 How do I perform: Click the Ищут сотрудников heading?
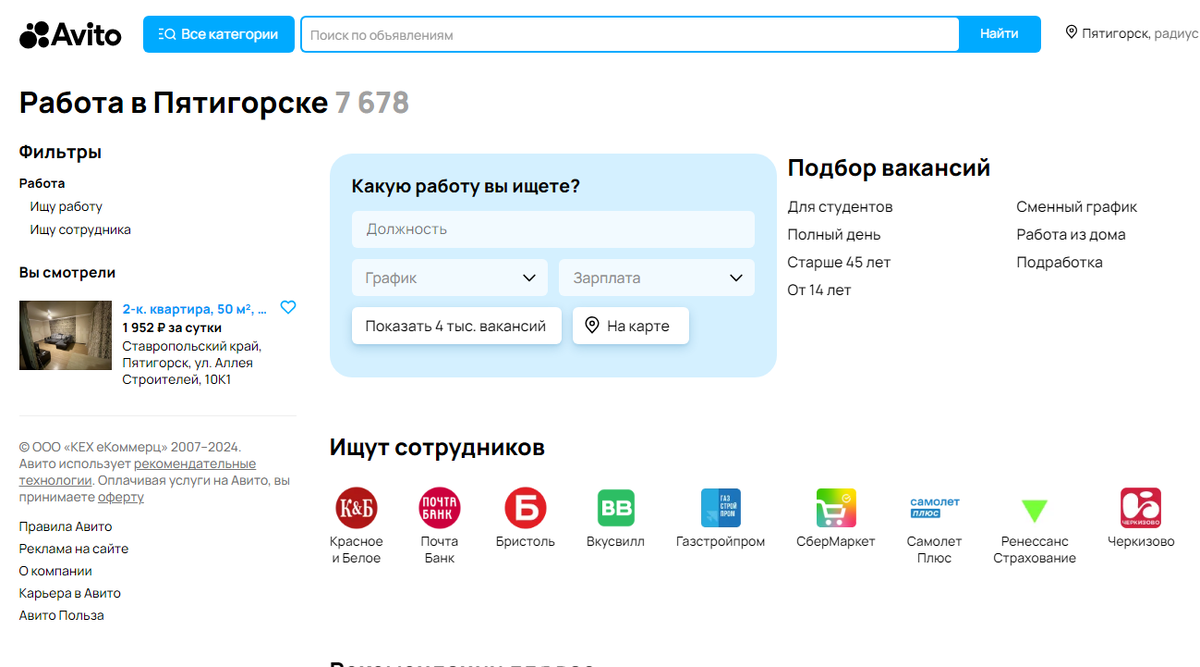(437, 447)
